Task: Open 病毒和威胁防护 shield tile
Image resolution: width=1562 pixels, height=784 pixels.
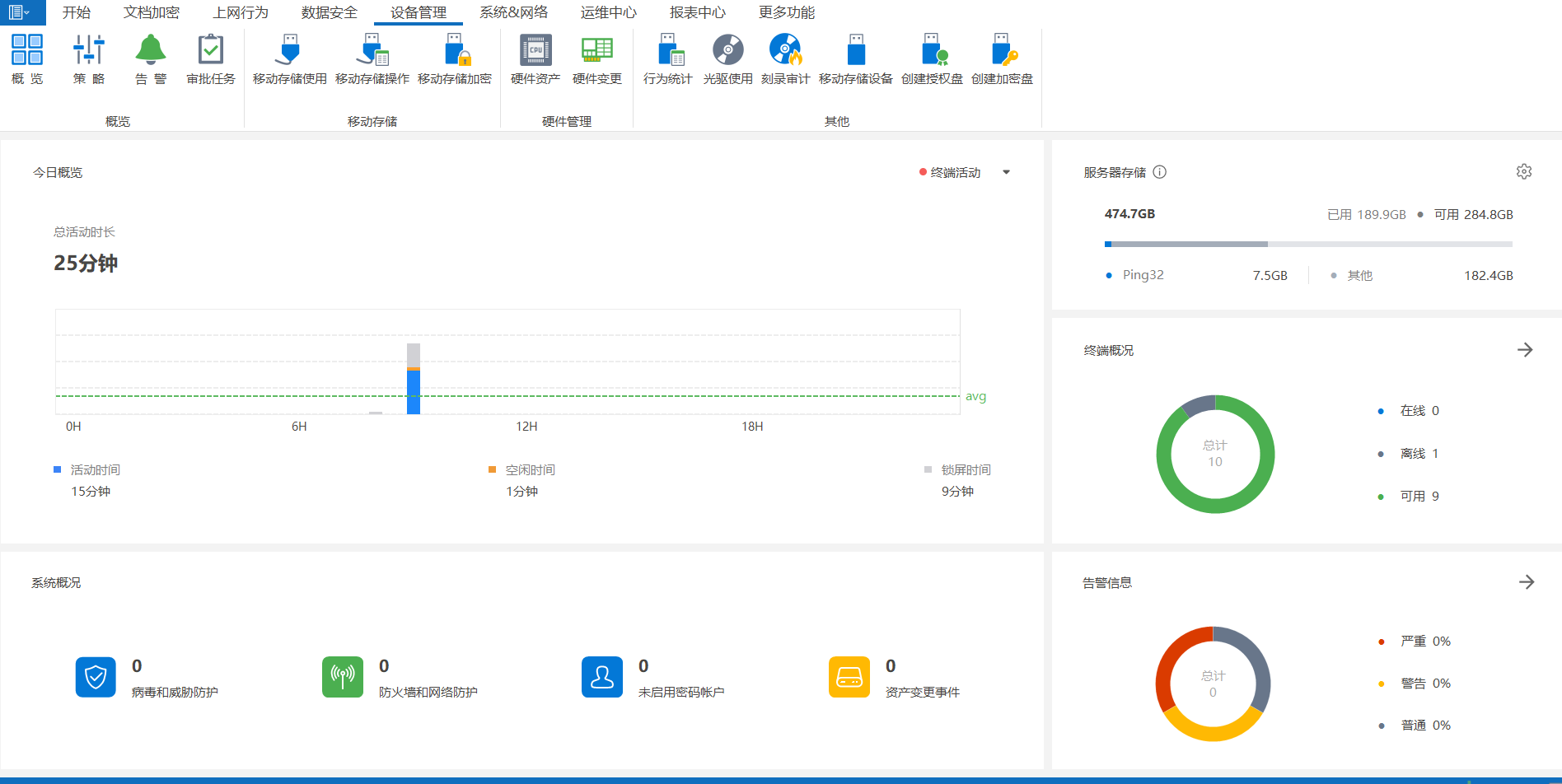Action: coord(96,677)
